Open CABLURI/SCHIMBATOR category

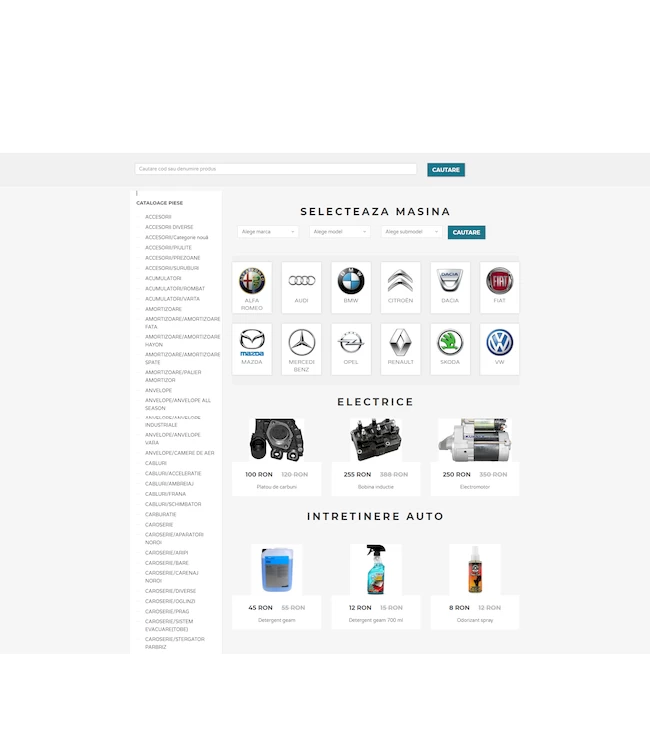[x=173, y=504]
